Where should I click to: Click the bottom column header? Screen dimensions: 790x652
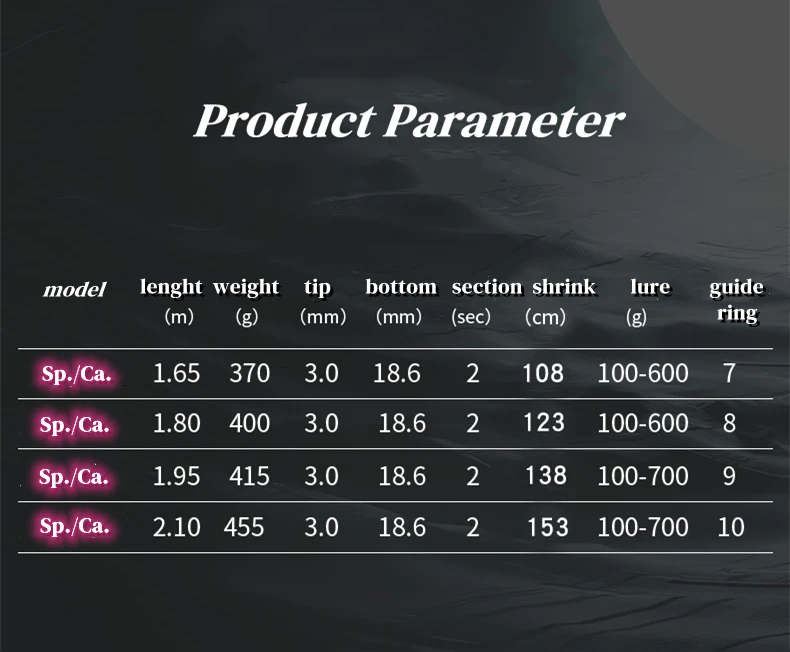coord(401,287)
